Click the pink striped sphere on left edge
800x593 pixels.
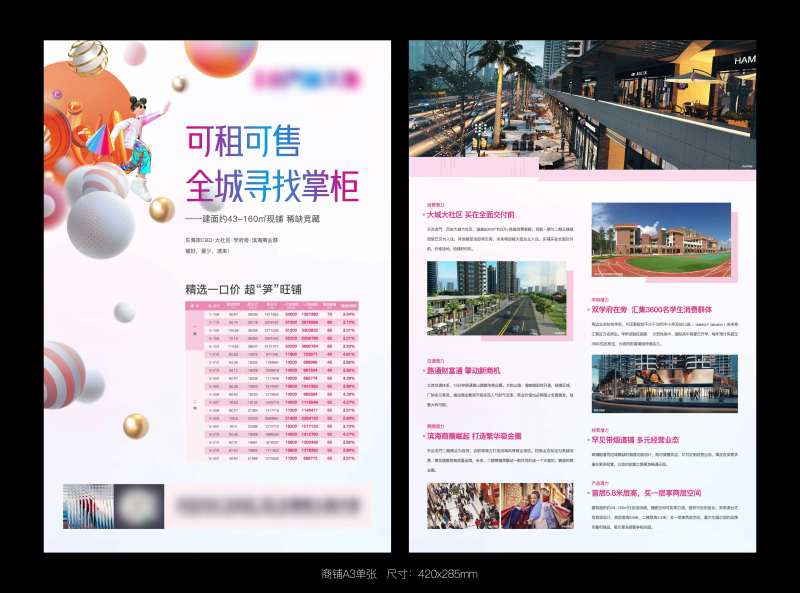point(64,373)
